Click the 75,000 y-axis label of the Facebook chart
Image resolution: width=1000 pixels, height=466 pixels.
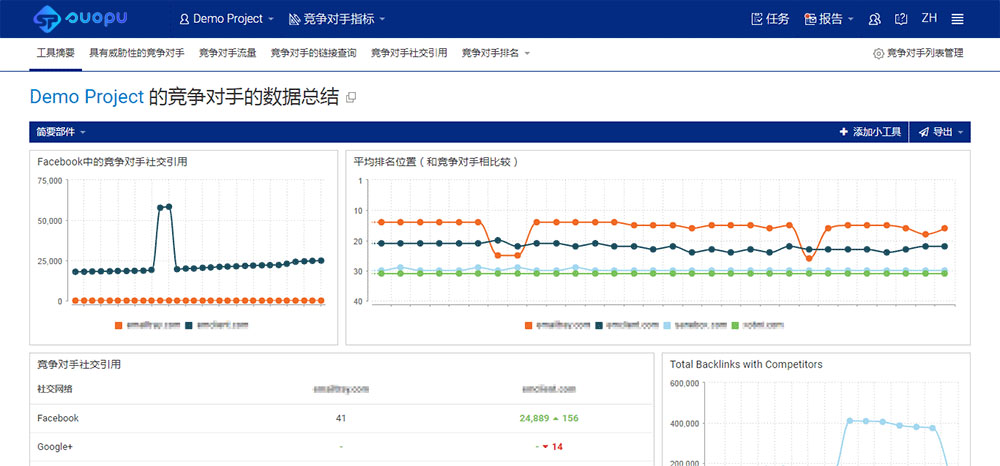pos(49,180)
